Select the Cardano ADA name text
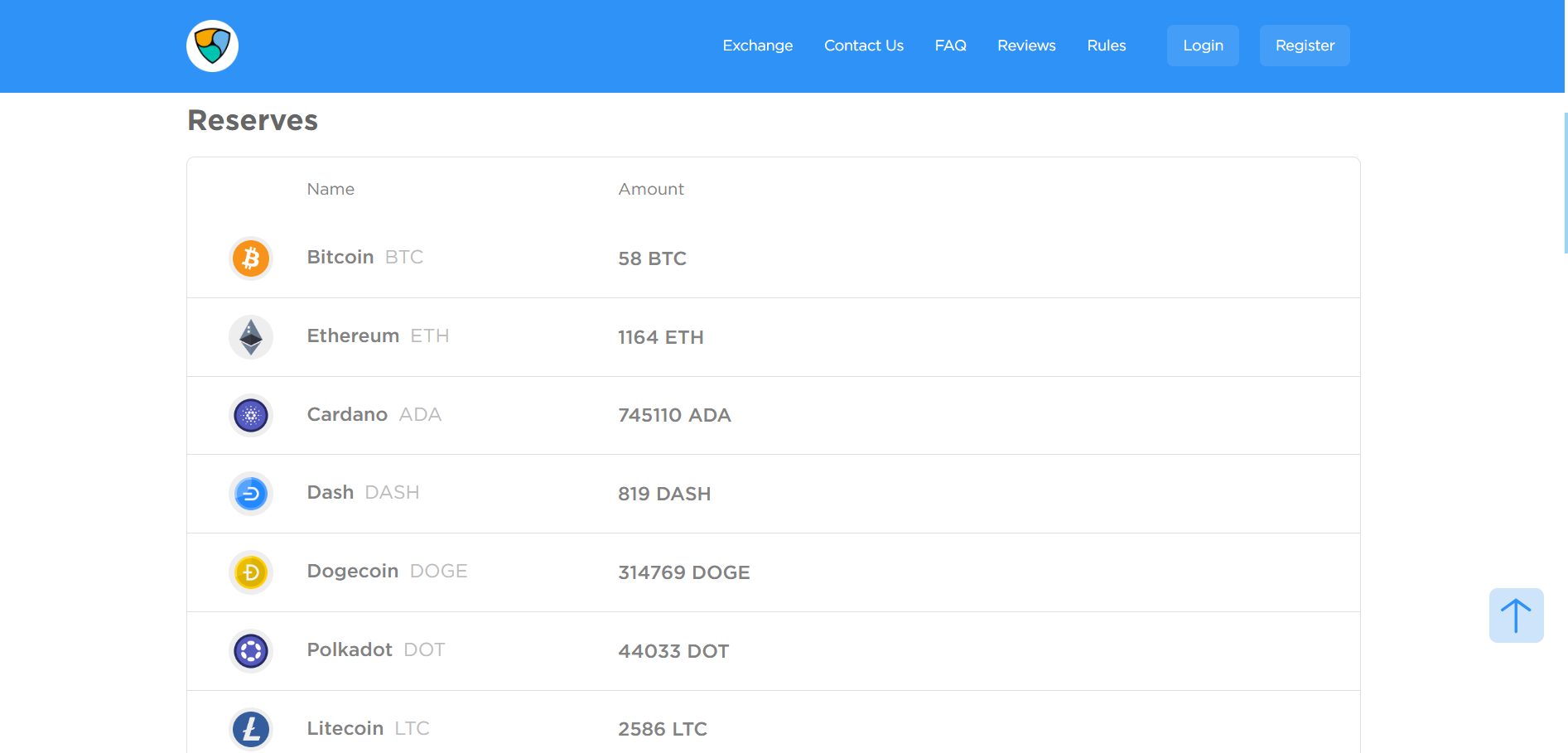This screenshot has width=1568, height=753. [374, 414]
